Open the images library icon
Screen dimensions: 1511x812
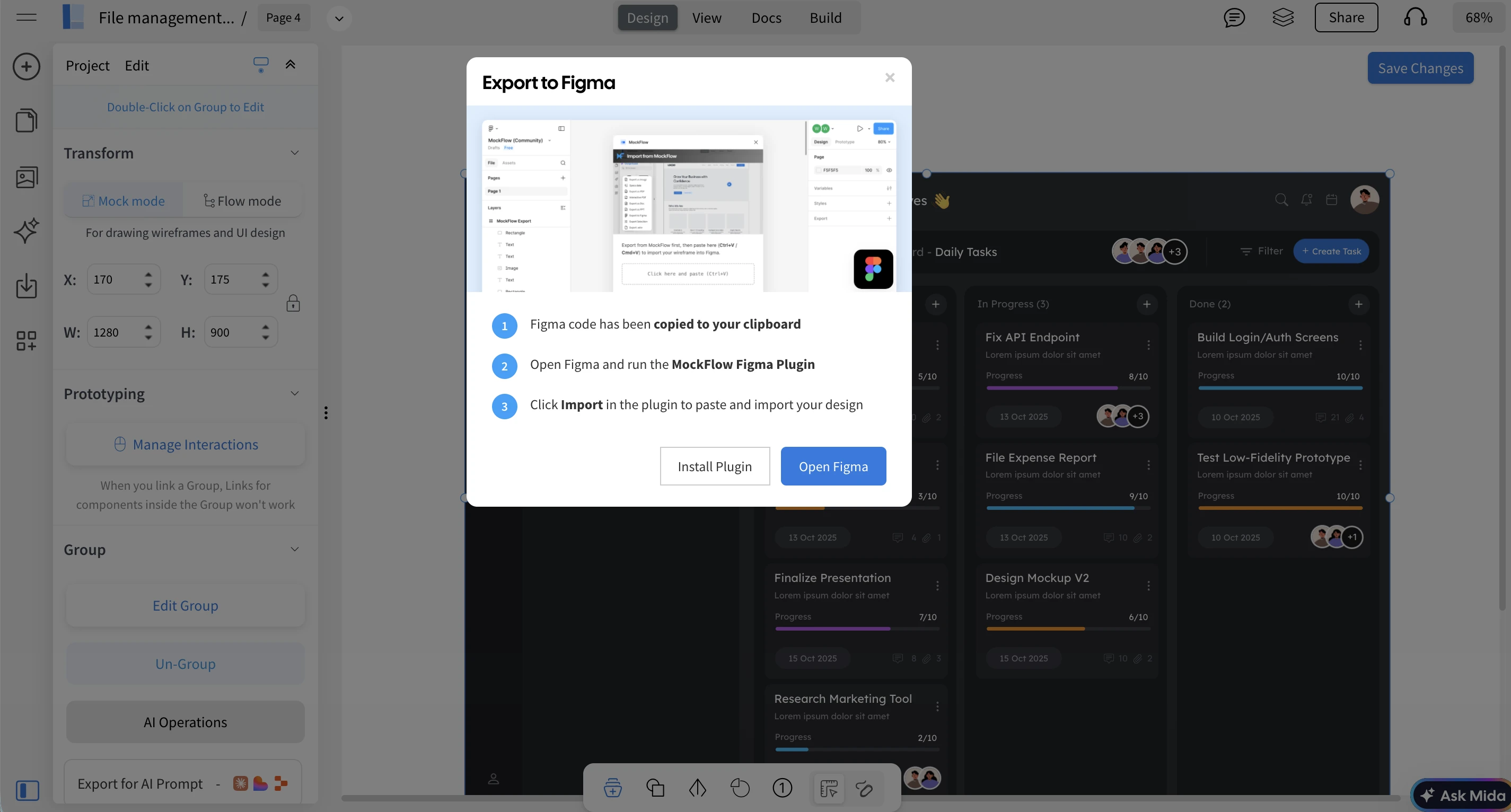[x=27, y=176]
